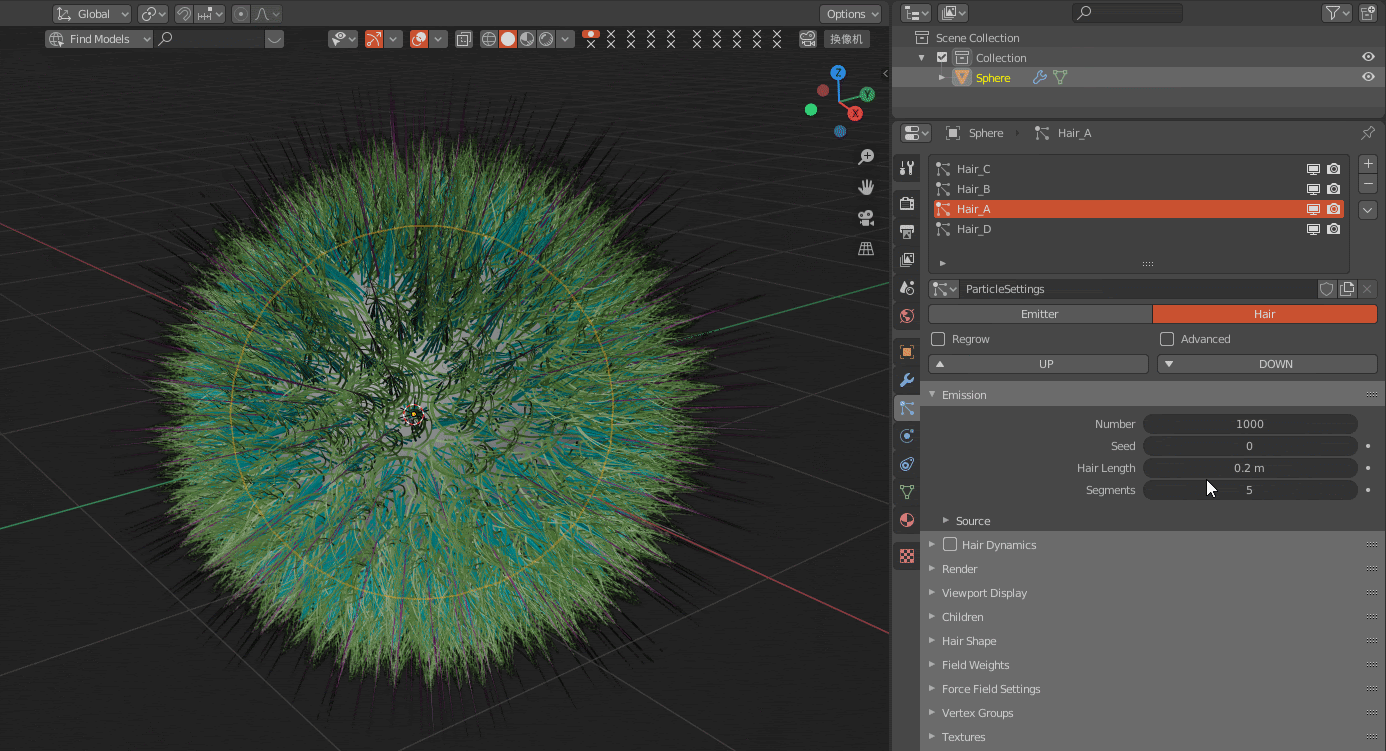Toggle Hair_C render camera visibility

[x=1333, y=169]
